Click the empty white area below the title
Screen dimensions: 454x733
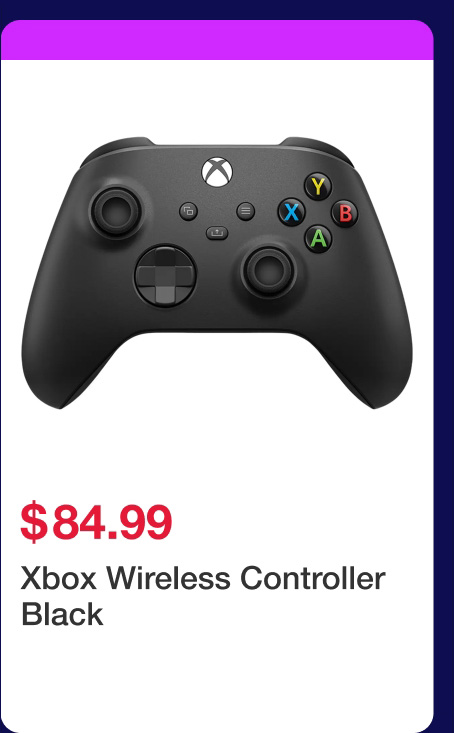tap(217, 678)
